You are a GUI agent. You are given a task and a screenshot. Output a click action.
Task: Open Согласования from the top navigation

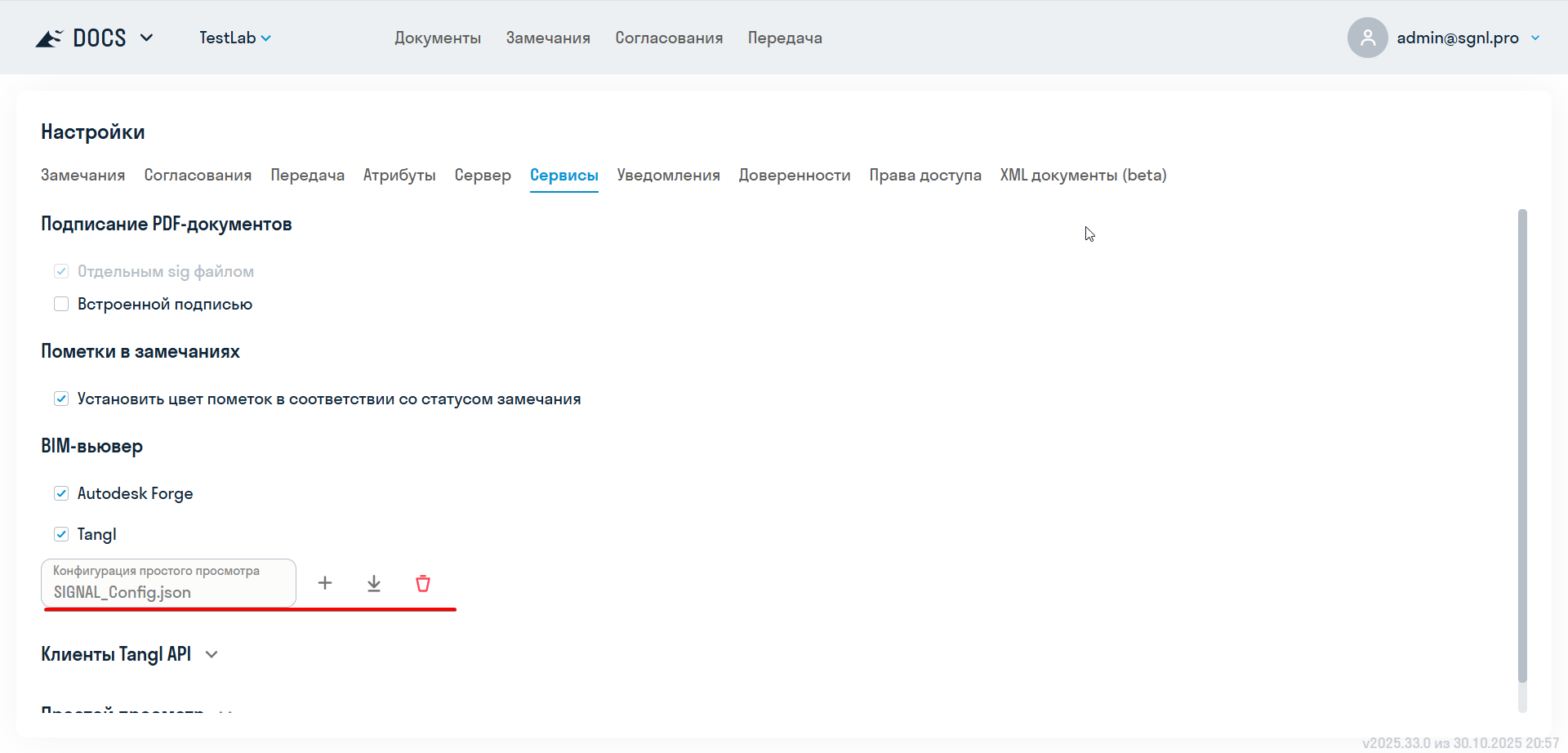pyautogui.click(x=669, y=38)
